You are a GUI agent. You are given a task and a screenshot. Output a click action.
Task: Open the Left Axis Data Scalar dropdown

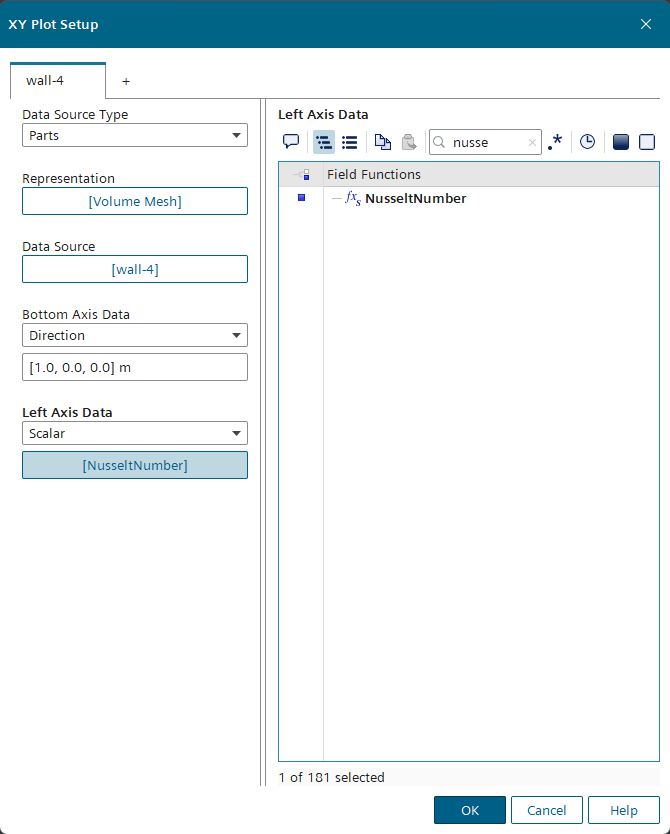pos(135,433)
